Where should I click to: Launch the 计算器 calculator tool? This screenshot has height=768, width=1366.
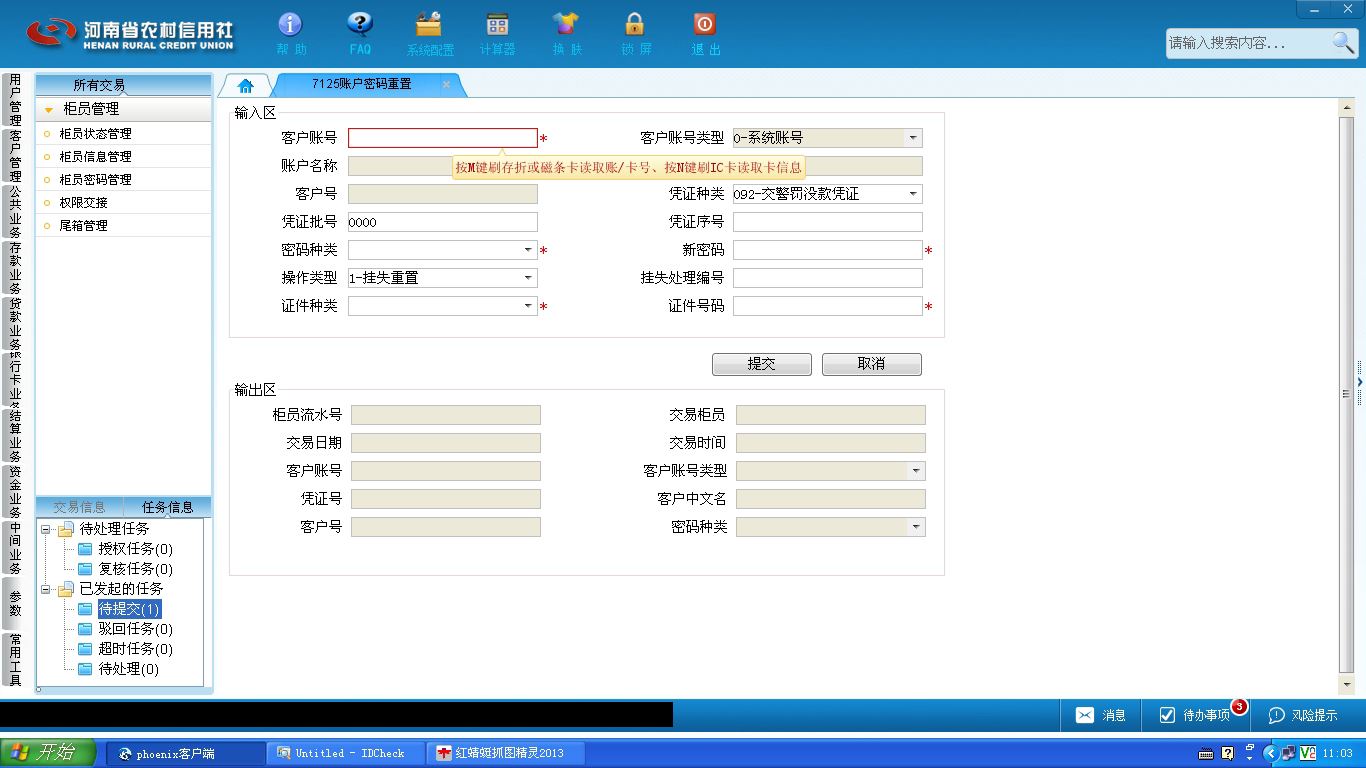tap(497, 25)
